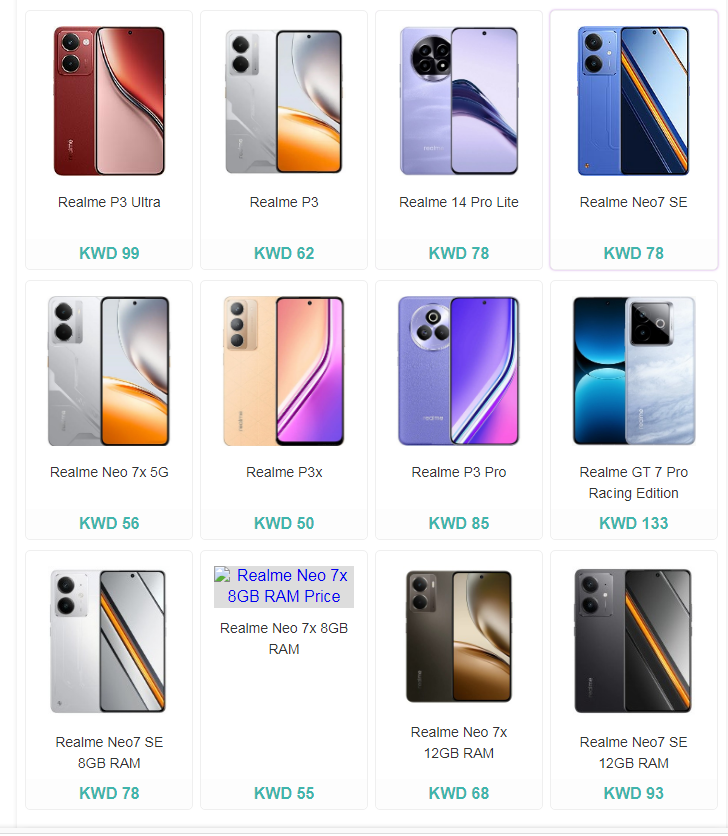Open the red Realme P3 Ultra phone image
This screenshot has height=836, width=728.
[x=109, y=101]
